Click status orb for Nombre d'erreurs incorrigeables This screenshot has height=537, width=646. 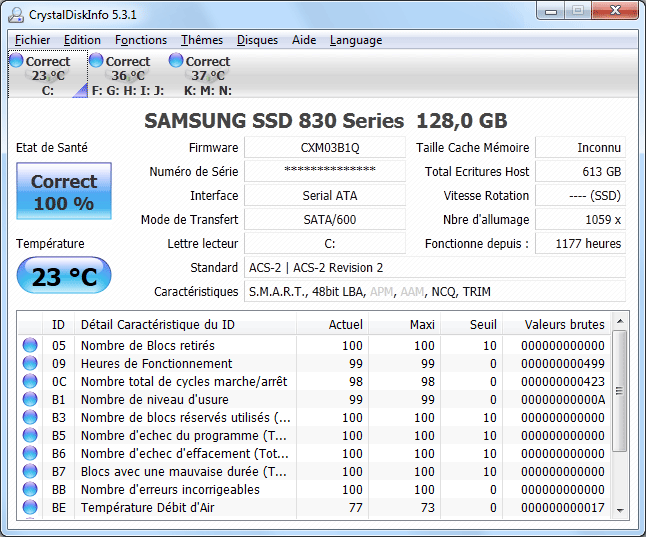[30, 489]
